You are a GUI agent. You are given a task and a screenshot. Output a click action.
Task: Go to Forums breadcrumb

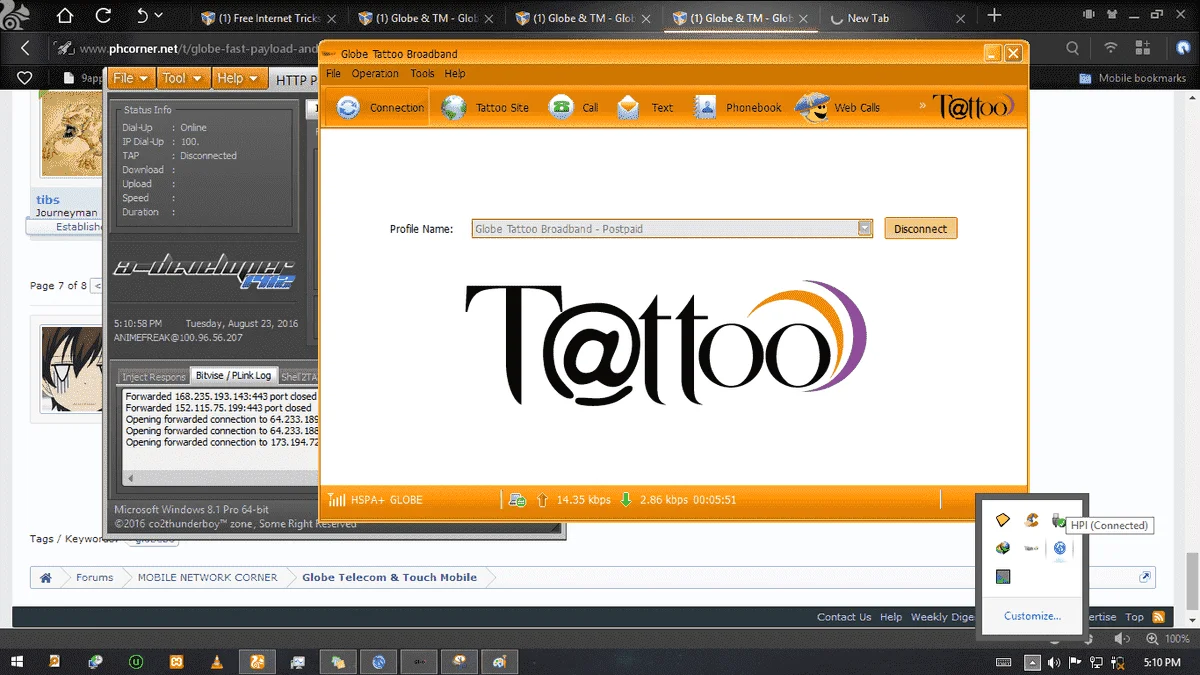pyautogui.click(x=95, y=577)
